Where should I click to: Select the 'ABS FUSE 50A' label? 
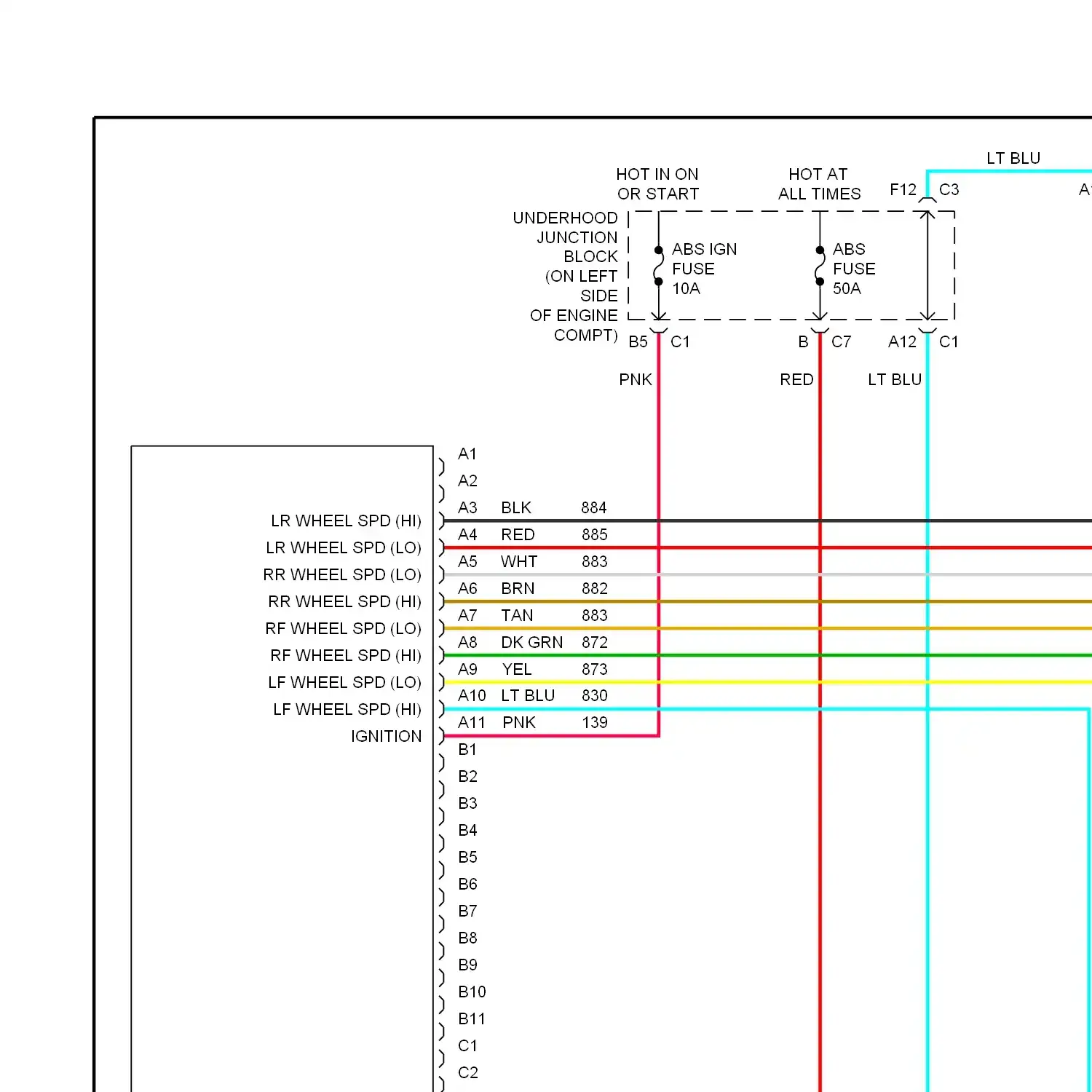pyautogui.click(x=854, y=269)
